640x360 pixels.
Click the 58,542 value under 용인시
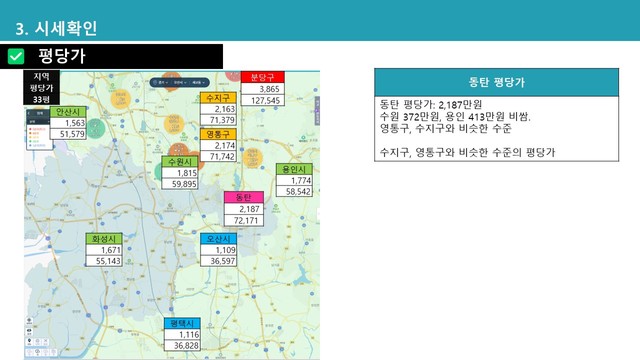click(x=294, y=191)
